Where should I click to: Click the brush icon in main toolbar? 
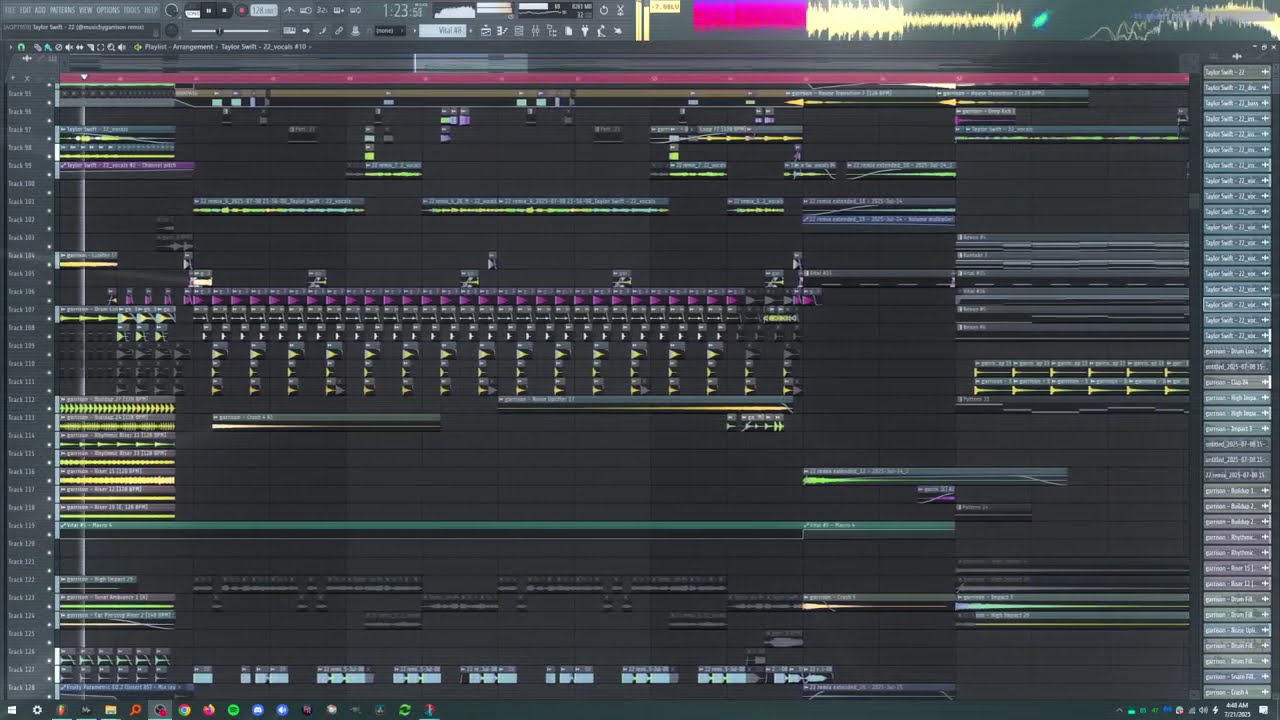click(322, 30)
